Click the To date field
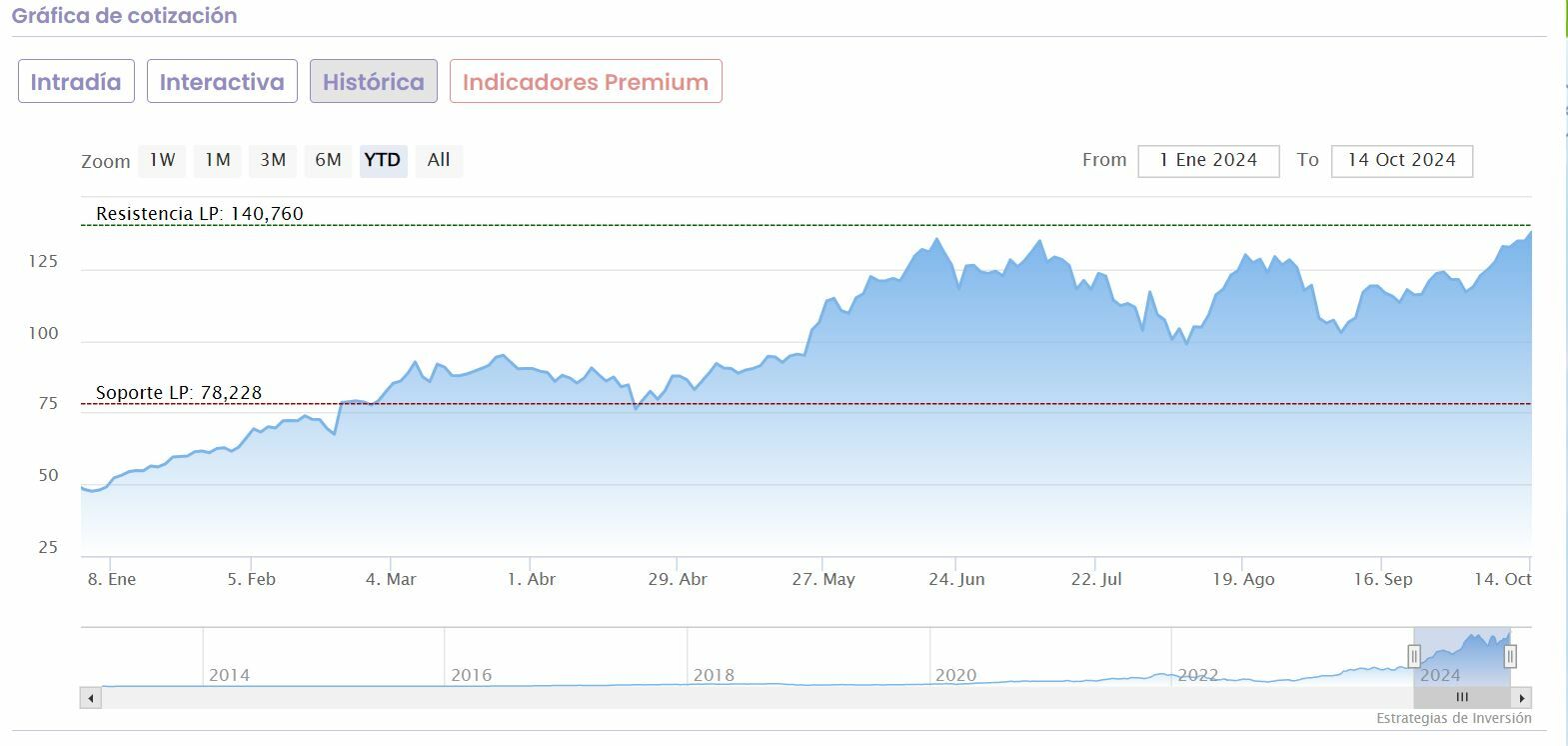Viewport: 1568px width, 746px height. point(1401,160)
